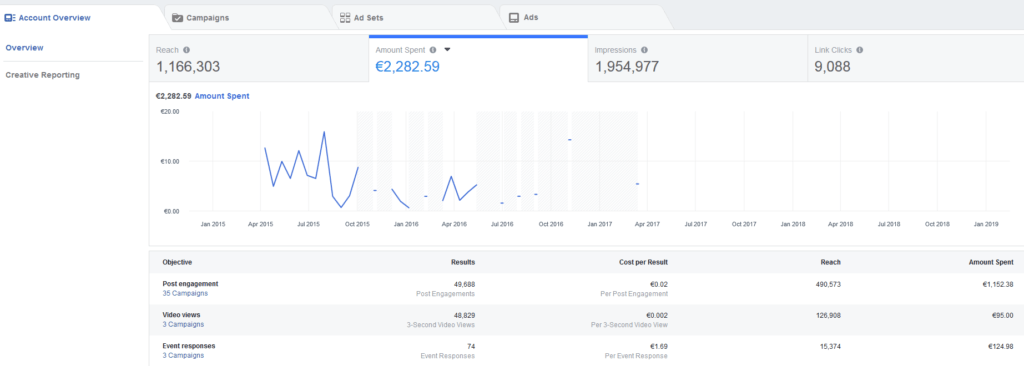Open the Amount Spent metric dropdown arrow
Image resolution: width=1024 pixels, height=366 pixels.
[448, 50]
